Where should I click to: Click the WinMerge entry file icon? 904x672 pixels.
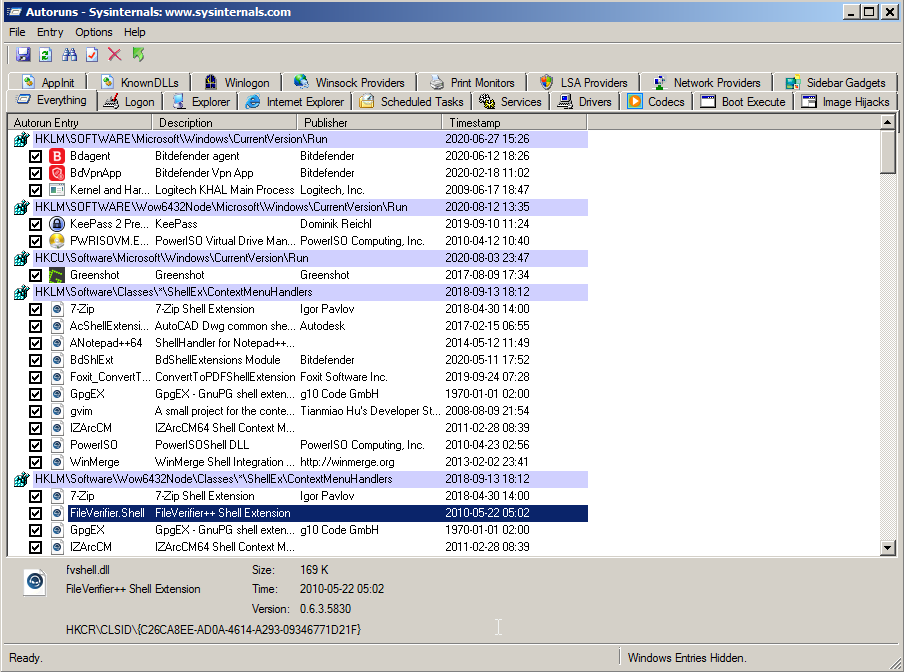tap(56, 462)
